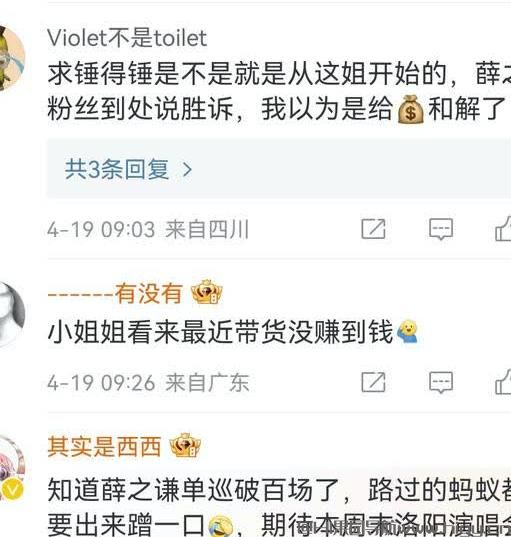The image size is (511, 537).
Task: Tap Violet不是toilet's avatar picture
Action: [12, 58]
